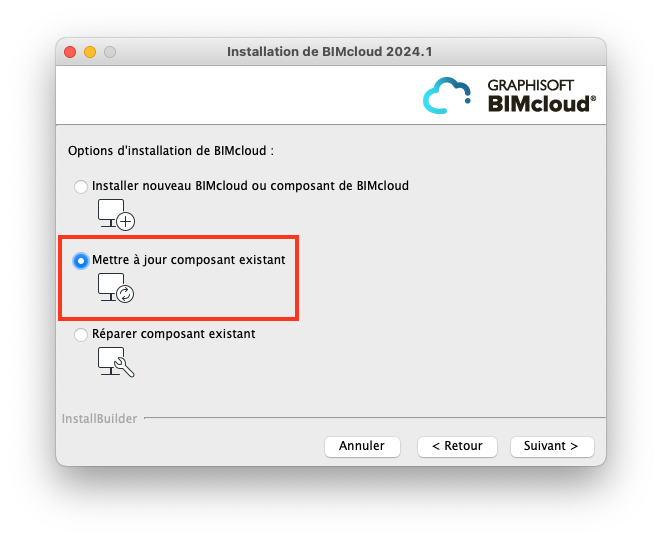Cancel installation with the Annuler button
This screenshot has height=540, width=662.
(x=362, y=446)
